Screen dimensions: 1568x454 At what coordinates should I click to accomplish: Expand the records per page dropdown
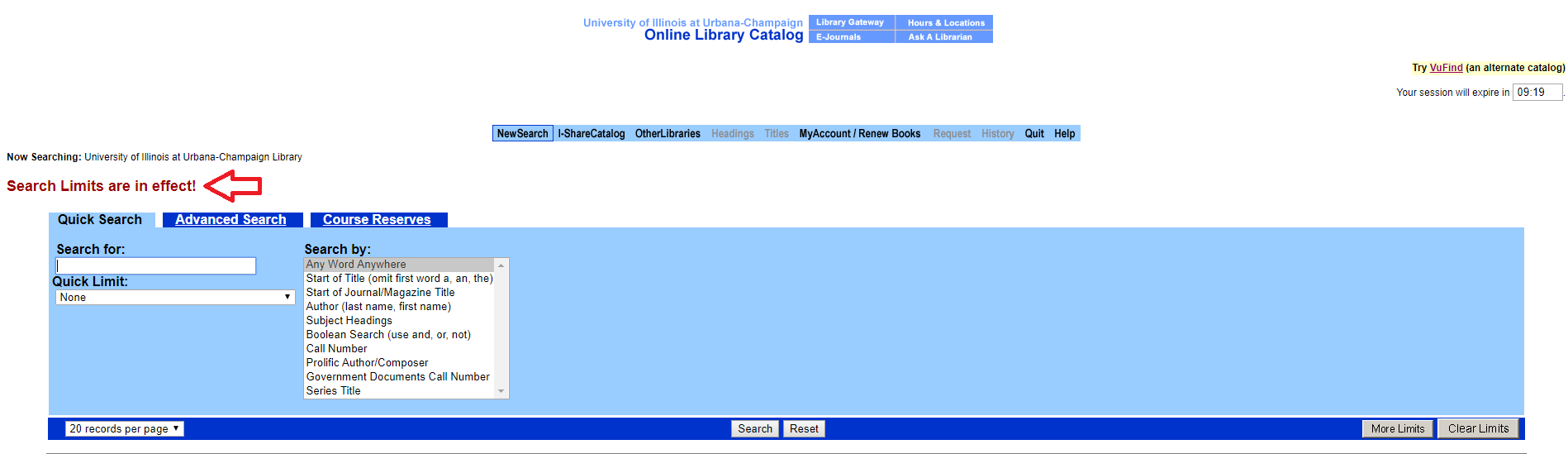(x=124, y=428)
